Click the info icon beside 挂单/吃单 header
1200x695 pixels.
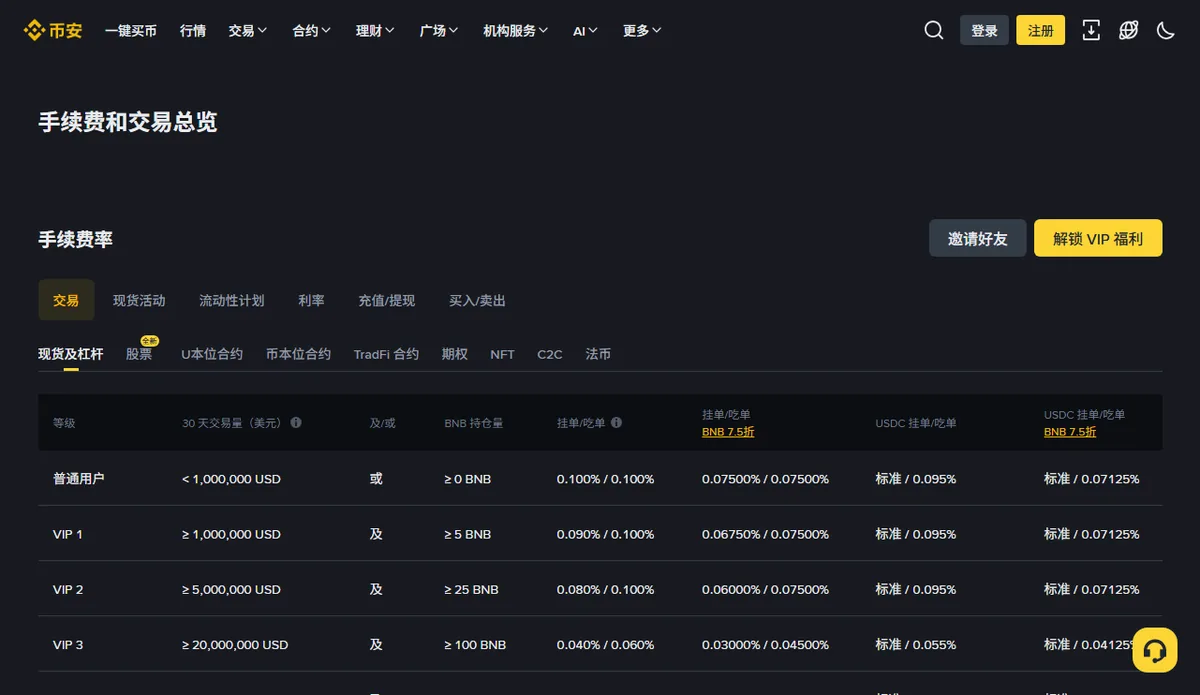(x=616, y=423)
